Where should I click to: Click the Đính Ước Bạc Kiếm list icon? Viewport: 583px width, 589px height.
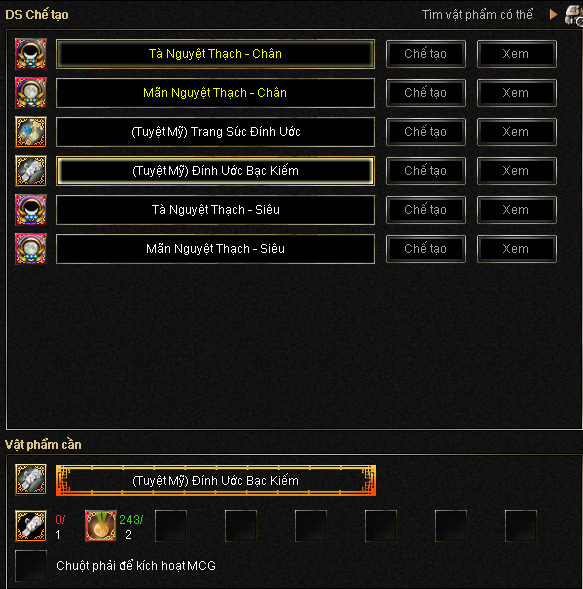pyautogui.click(x=31, y=171)
